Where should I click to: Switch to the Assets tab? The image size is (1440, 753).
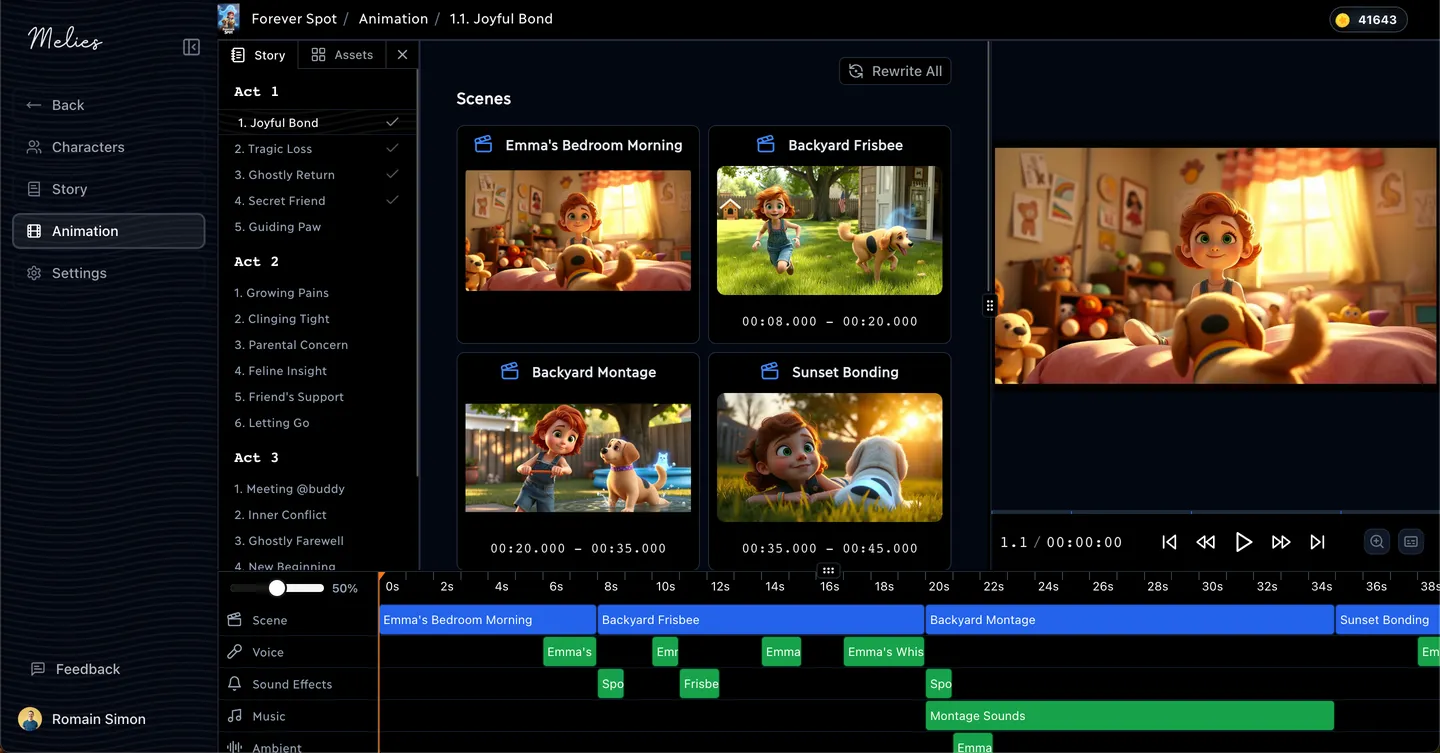pyautogui.click(x=342, y=54)
